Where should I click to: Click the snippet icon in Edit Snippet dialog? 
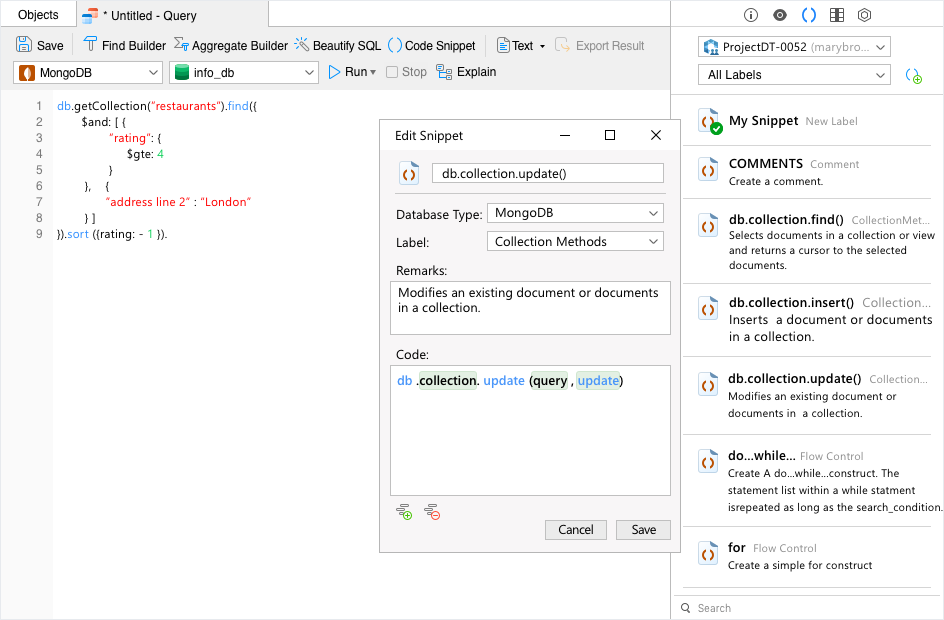click(409, 173)
